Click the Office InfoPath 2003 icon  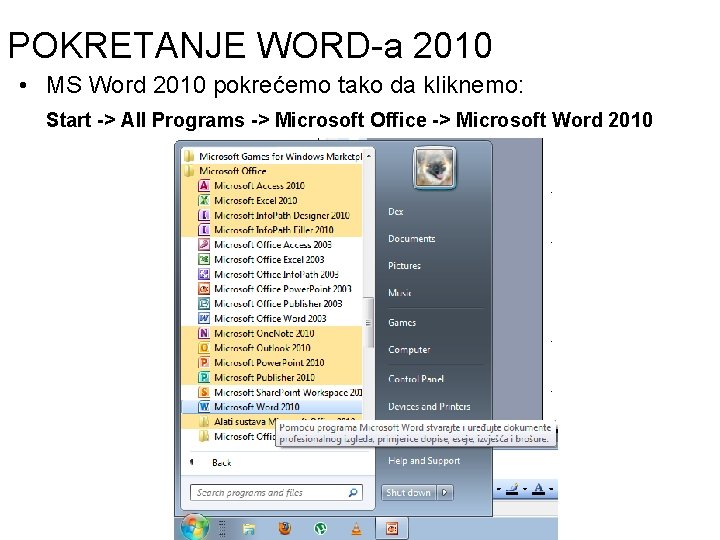pos(204,274)
